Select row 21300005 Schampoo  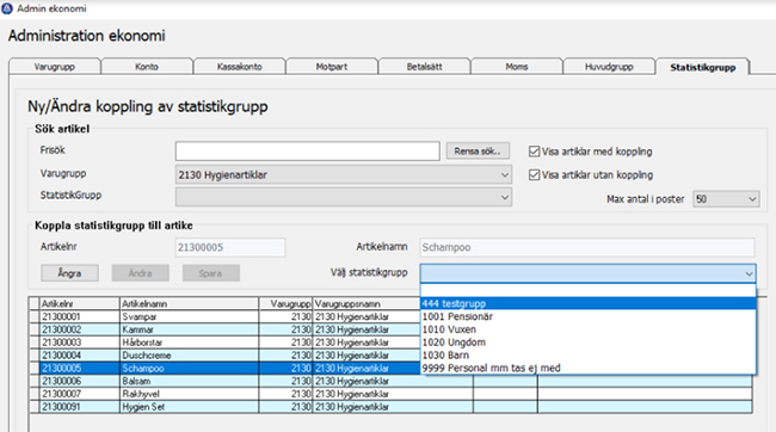point(225,368)
